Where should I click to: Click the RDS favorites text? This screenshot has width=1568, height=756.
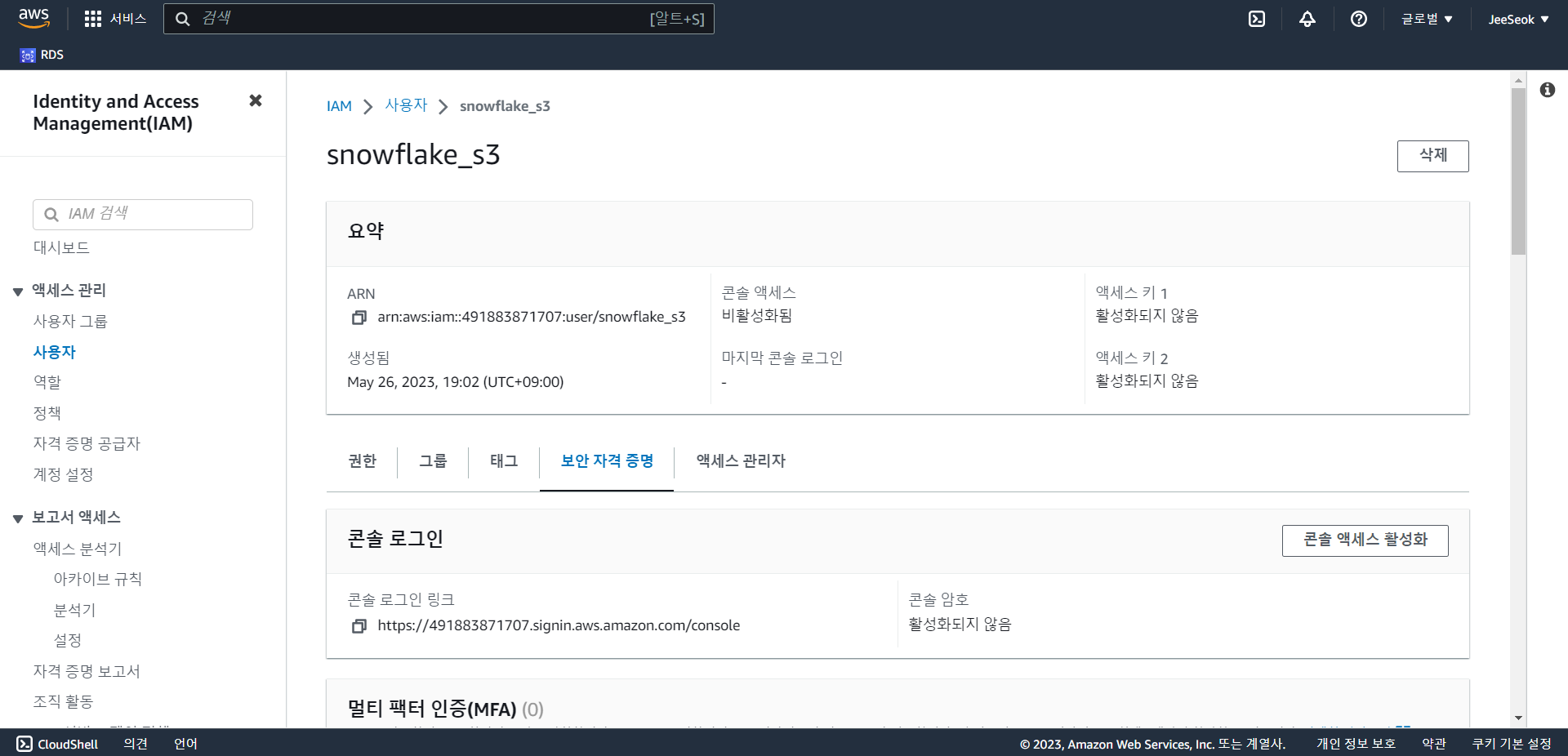click(x=52, y=55)
